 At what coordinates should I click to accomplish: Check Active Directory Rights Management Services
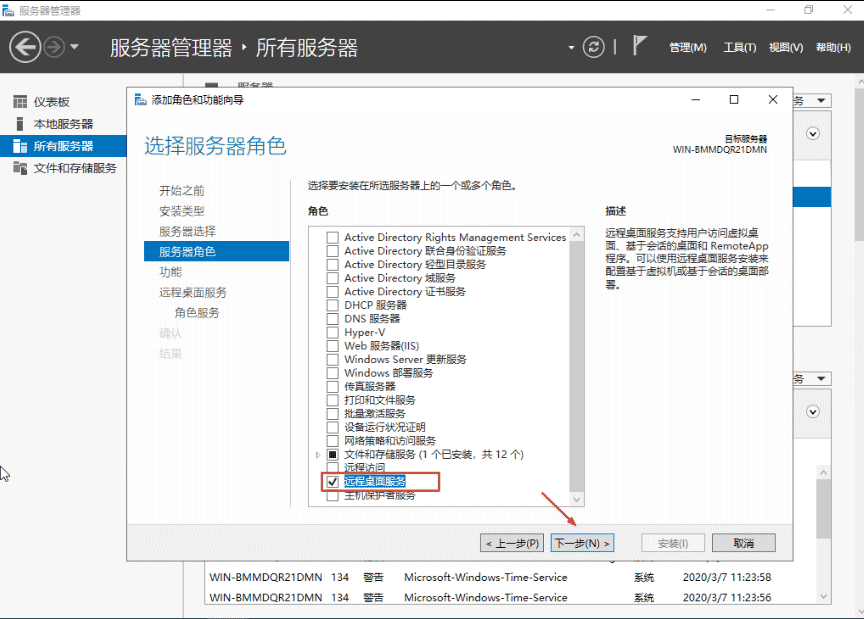pos(332,238)
